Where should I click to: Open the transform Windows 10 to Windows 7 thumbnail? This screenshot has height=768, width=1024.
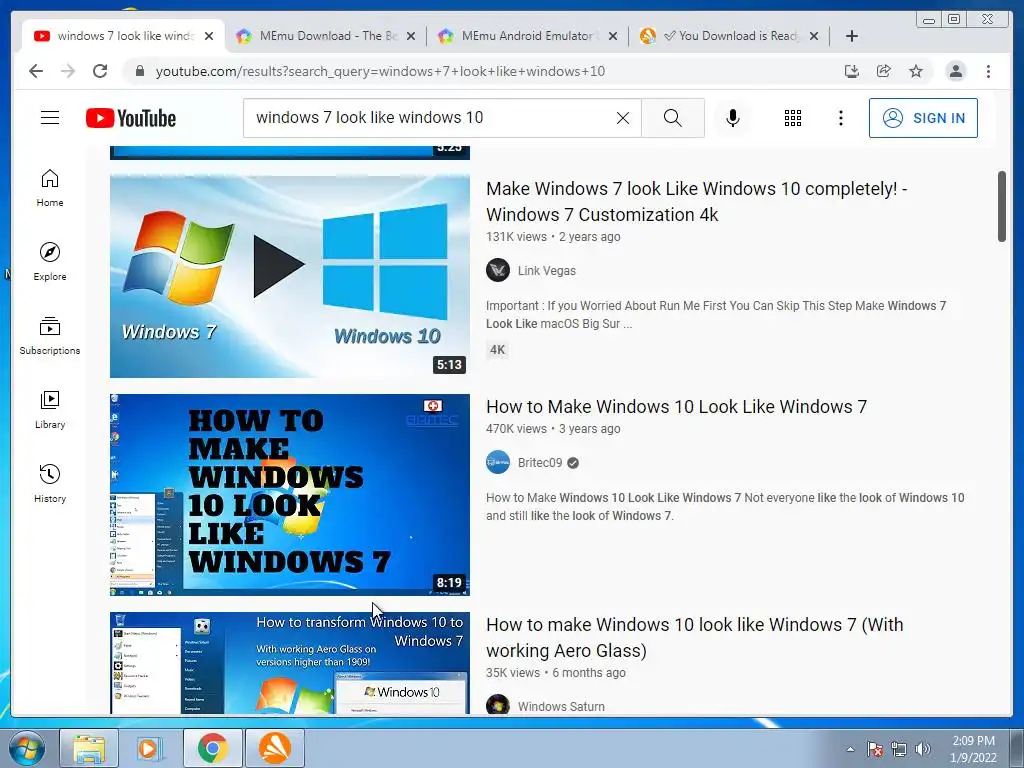289,663
